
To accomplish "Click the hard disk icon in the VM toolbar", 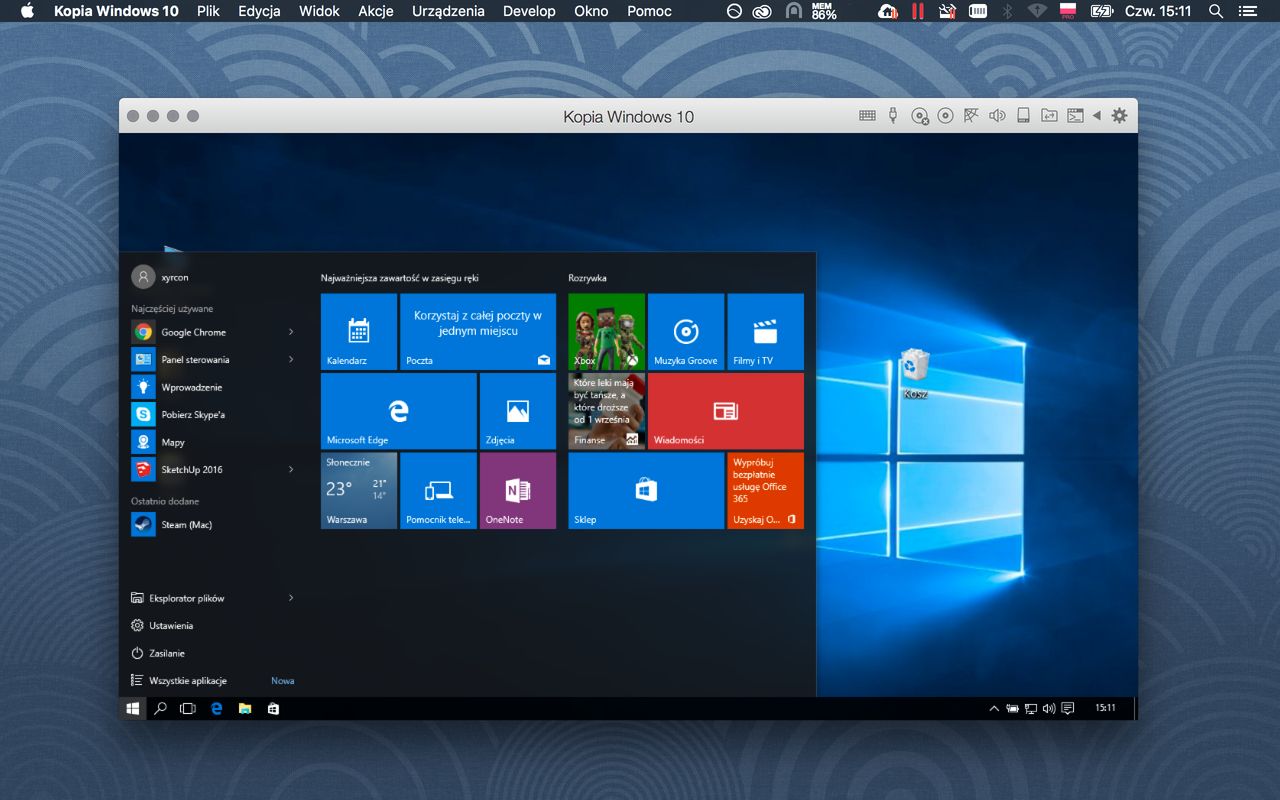I will click(1023, 116).
